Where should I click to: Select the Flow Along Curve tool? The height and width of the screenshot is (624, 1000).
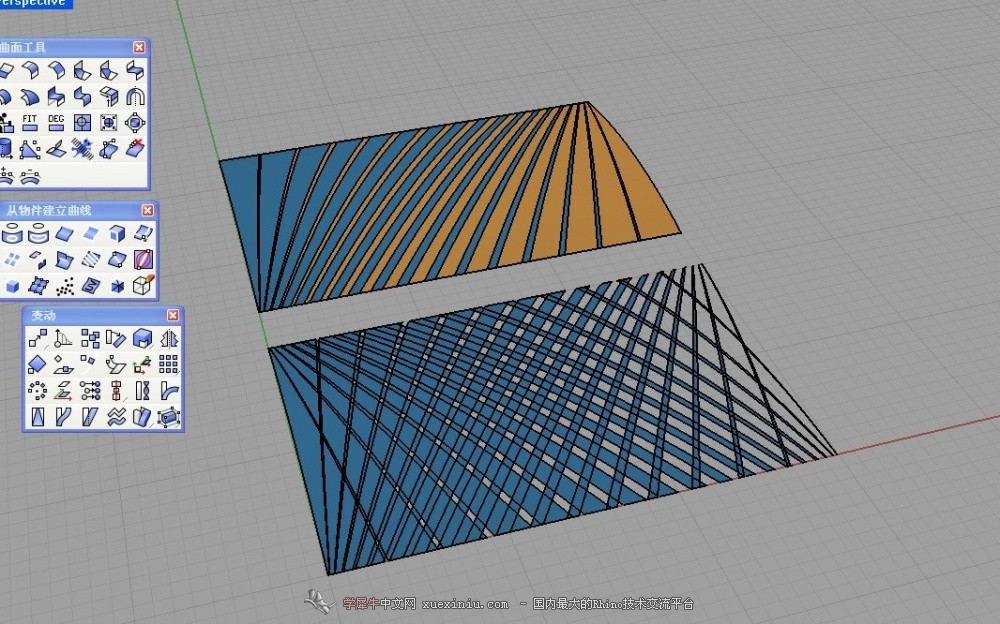(x=63, y=417)
